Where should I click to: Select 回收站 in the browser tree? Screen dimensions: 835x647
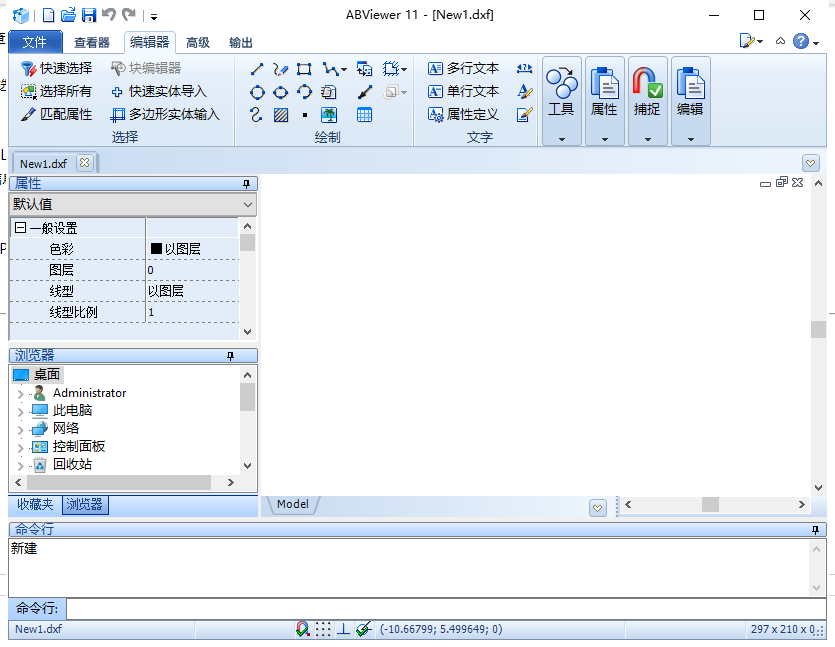coord(72,464)
